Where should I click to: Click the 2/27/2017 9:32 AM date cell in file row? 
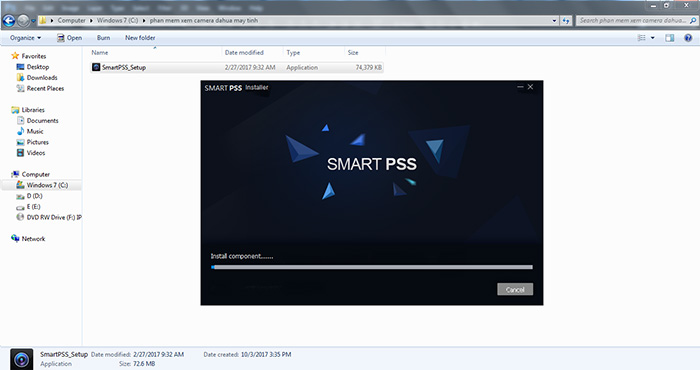250,67
